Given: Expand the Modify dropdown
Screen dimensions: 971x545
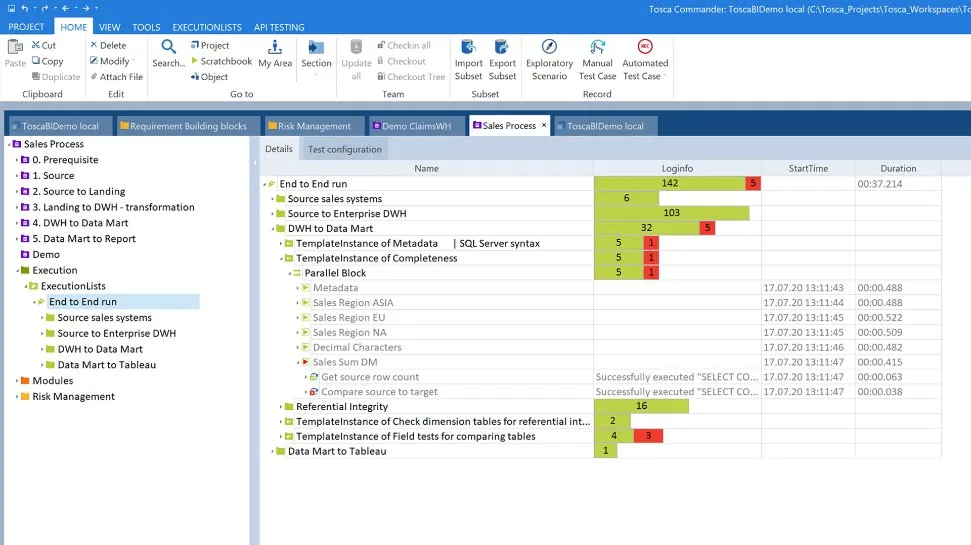Looking at the screenshot, I should pyautogui.click(x=116, y=61).
